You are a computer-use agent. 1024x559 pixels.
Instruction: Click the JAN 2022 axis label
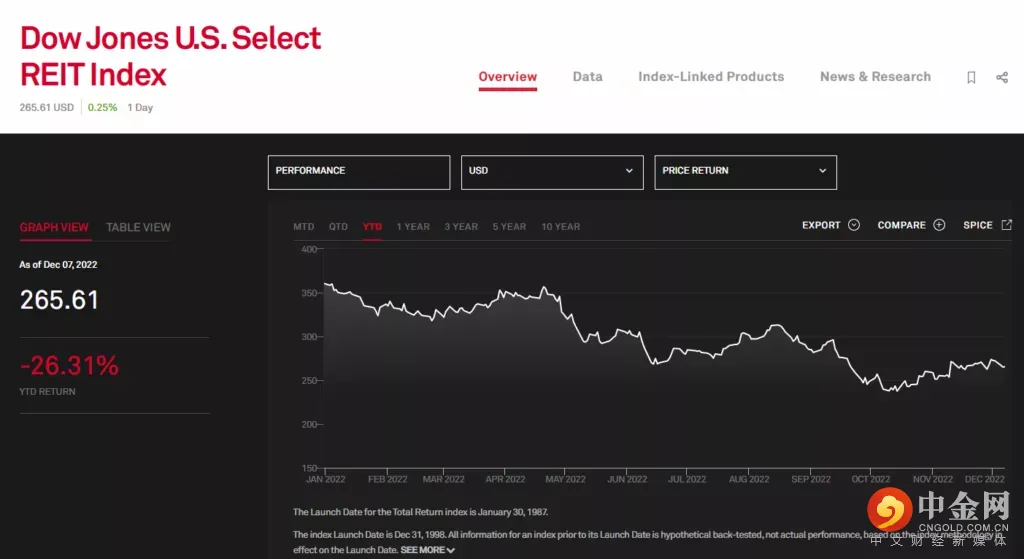tap(325, 479)
